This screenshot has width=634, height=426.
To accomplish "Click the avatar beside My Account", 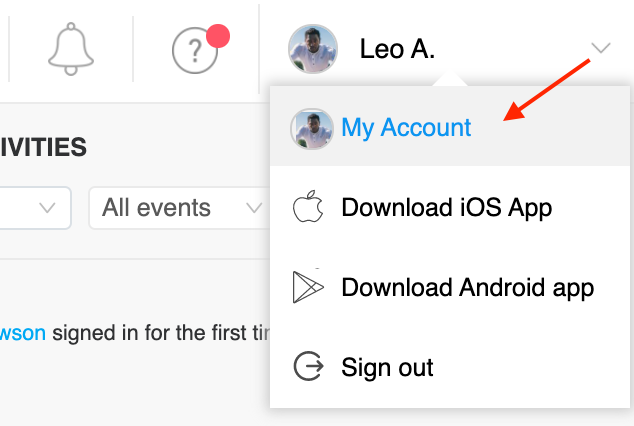I will click(311, 128).
